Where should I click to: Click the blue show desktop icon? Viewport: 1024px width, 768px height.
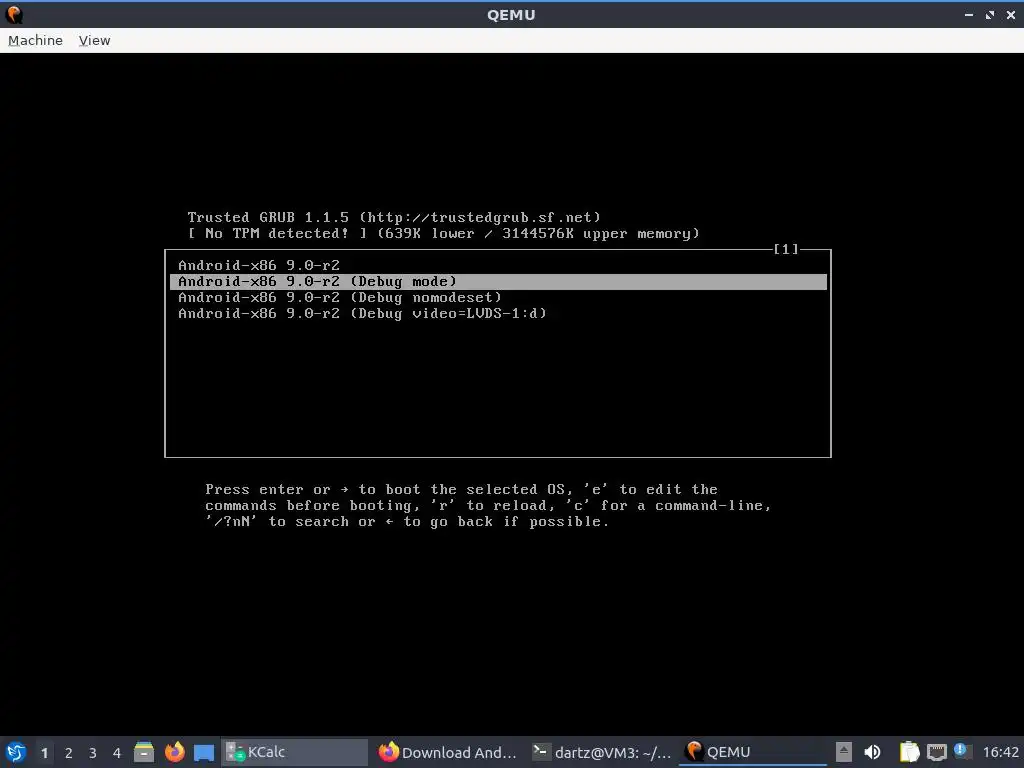click(204, 753)
